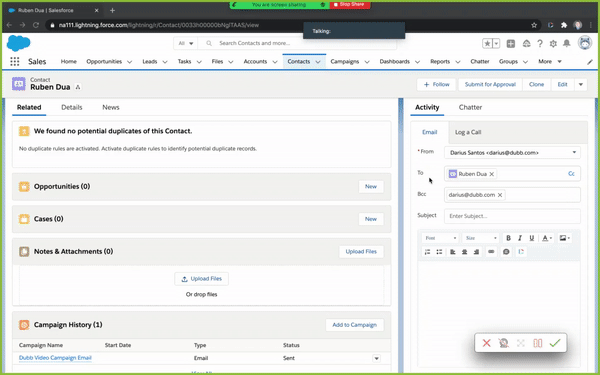Apply bold formatting in email editor
600x375 pixels.
508,238
